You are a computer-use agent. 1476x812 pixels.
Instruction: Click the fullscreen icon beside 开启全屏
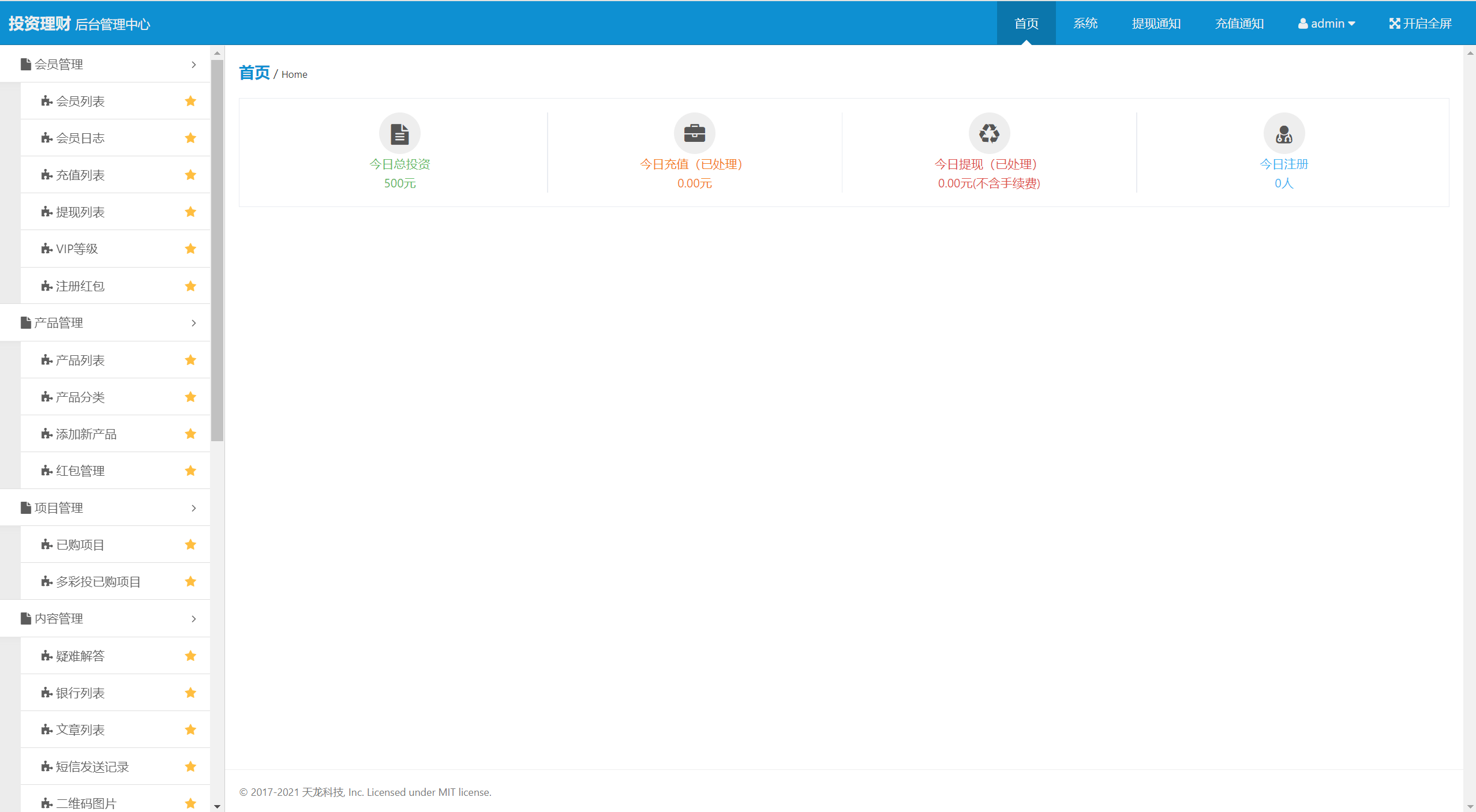[x=1395, y=24]
